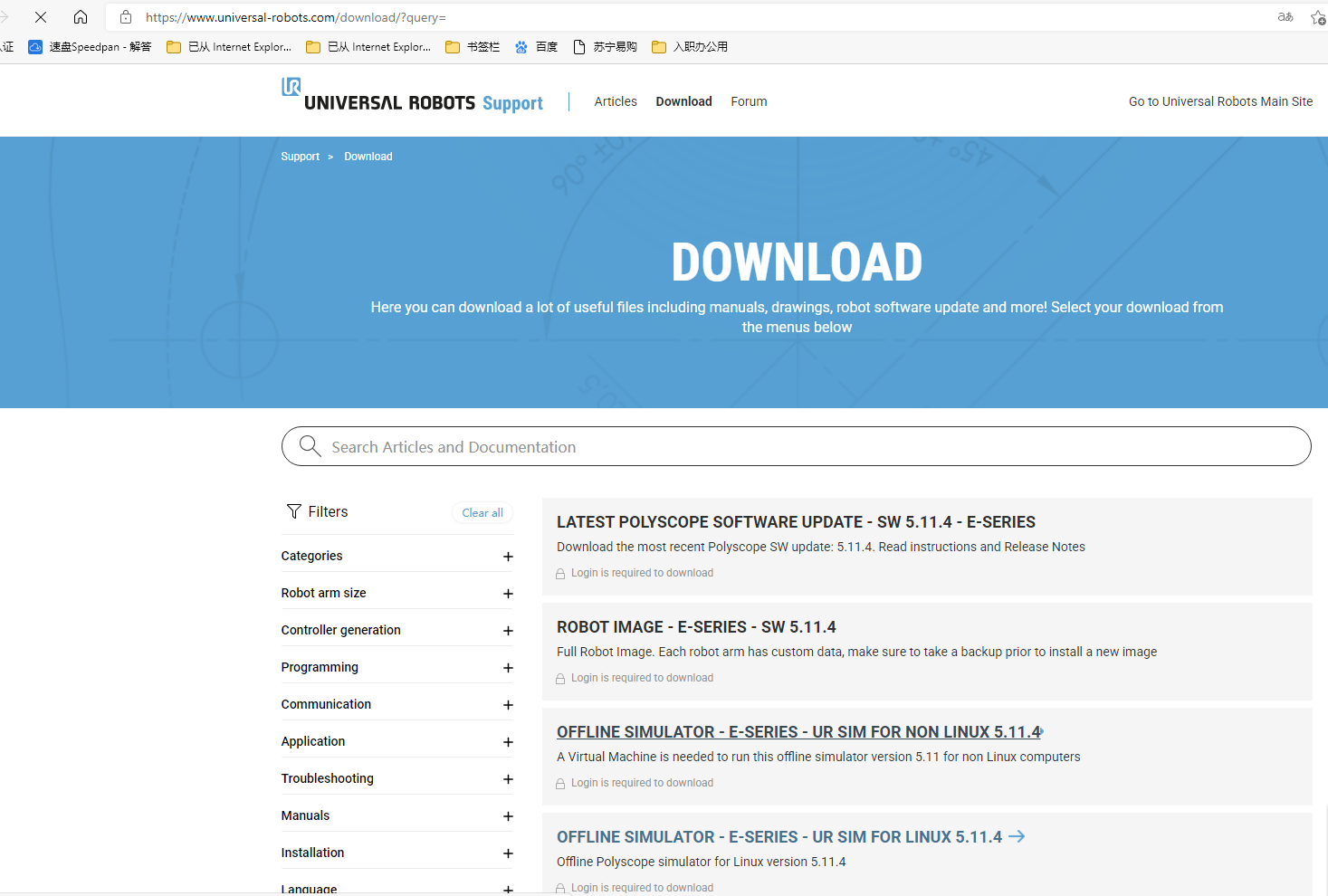The width and height of the screenshot is (1328, 896).
Task: Open Offline Simulator UR Sim for Non Linux
Action: click(x=798, y=732)
